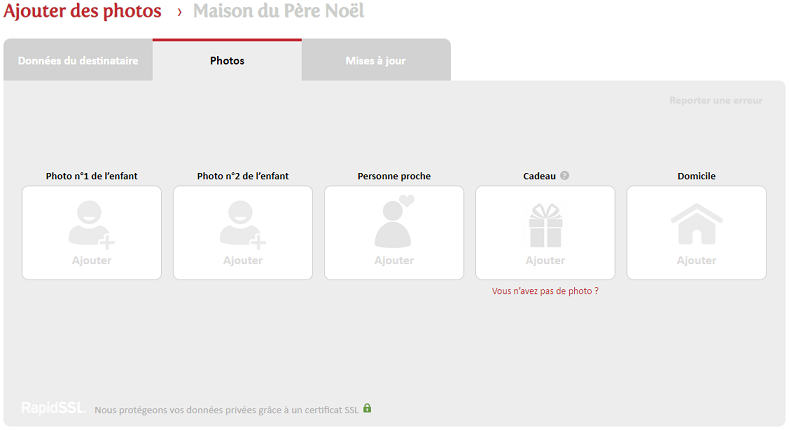789x430 pixels.
Task: Select the Photos tab
Action: point(227,60)
